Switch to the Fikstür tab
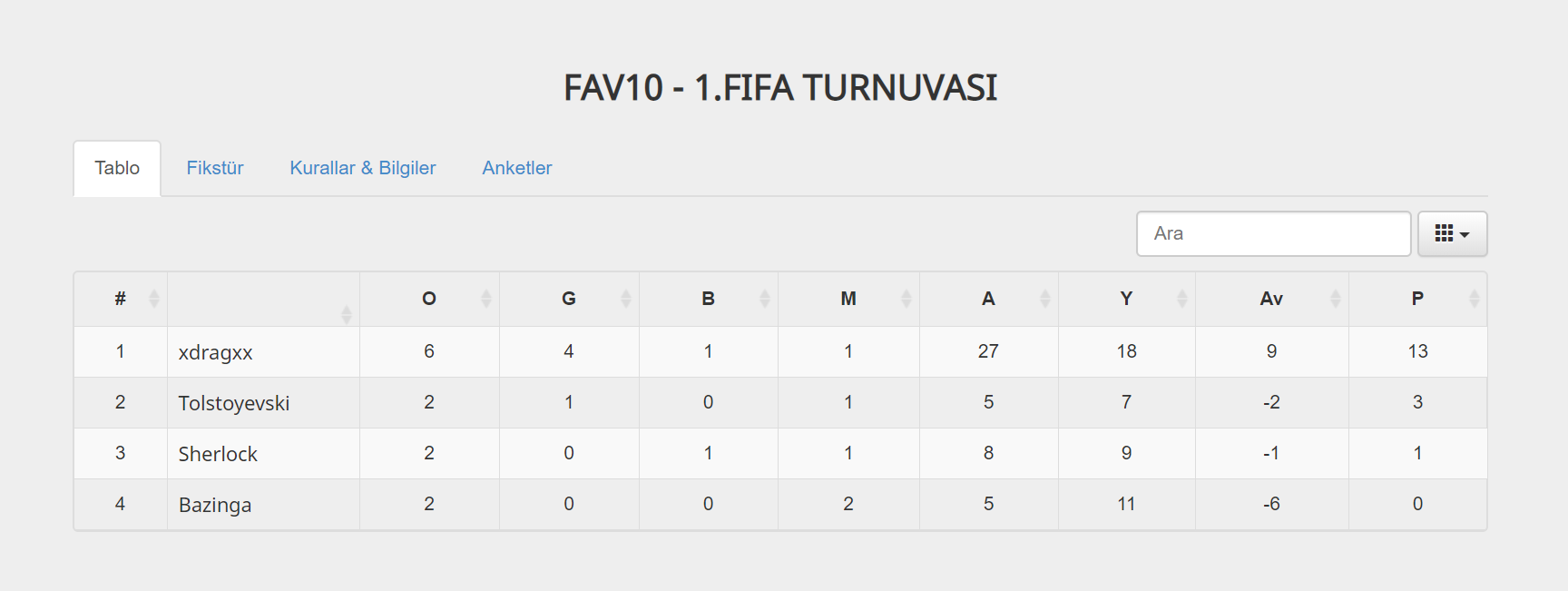1568x591 pixels. click(215, 168)
